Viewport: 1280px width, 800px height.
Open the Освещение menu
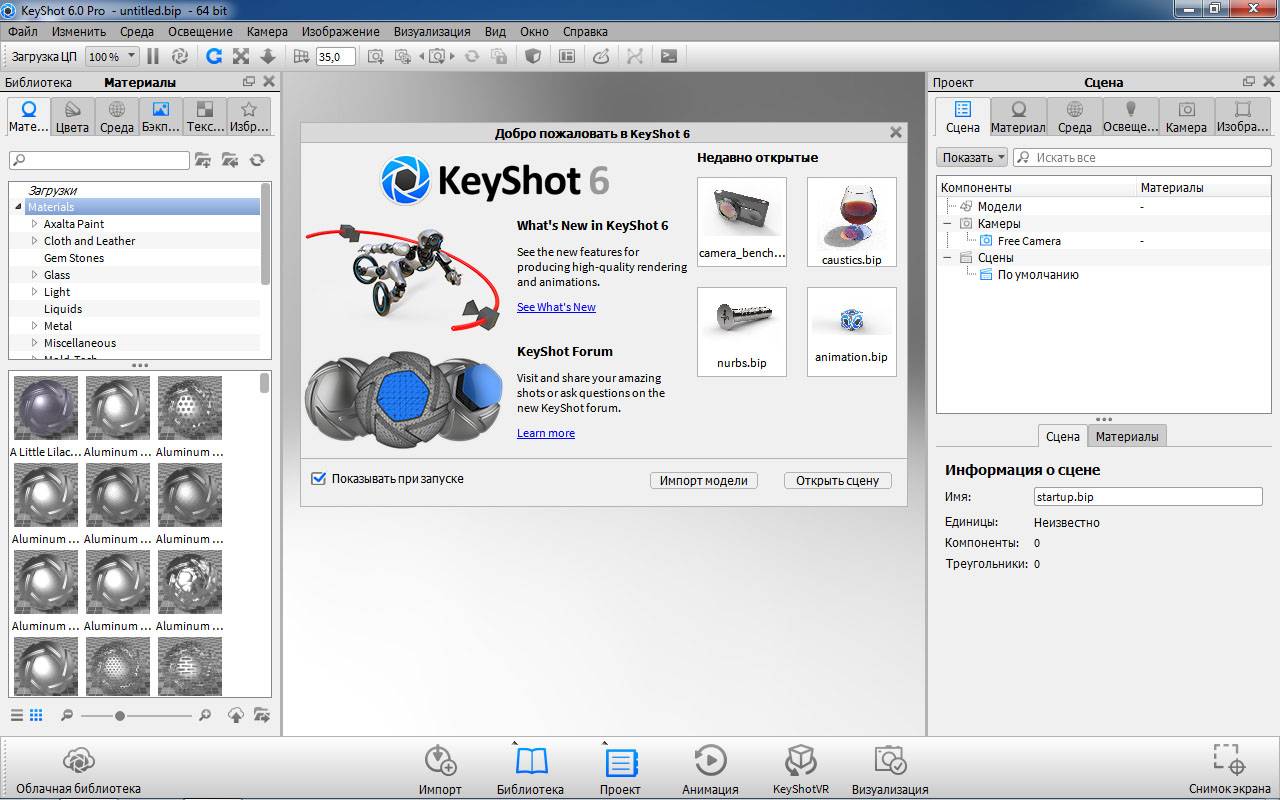200,31
